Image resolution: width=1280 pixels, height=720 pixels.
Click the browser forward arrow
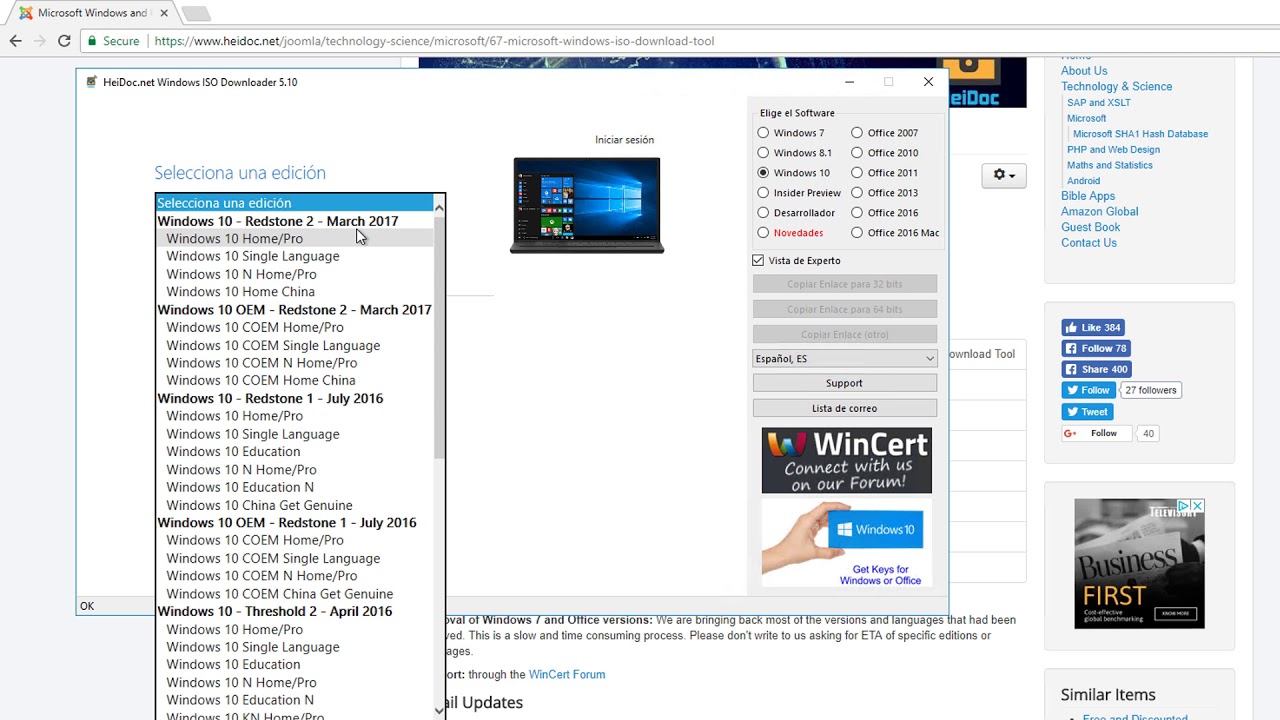tap(40, 41)
